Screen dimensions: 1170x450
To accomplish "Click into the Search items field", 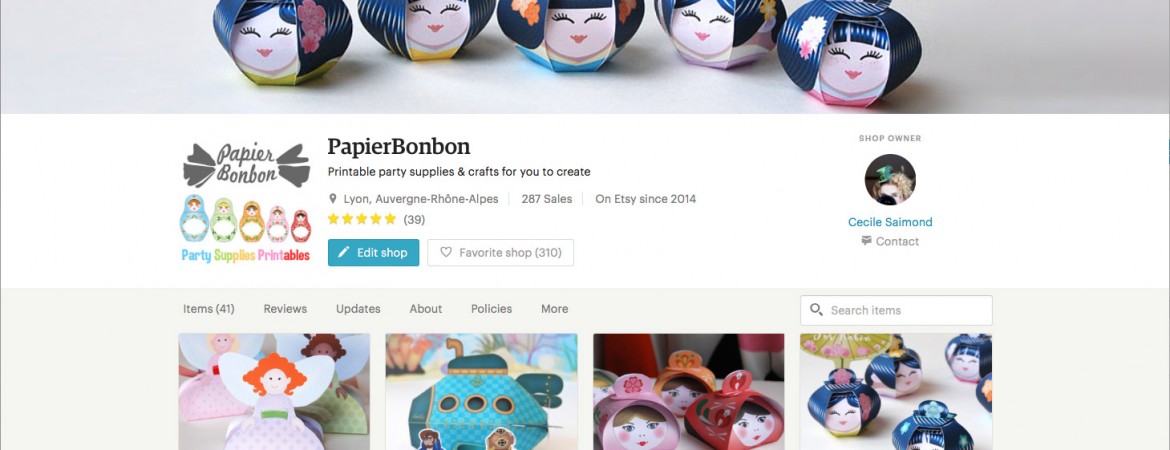I will pyautogui.click(x=905, y=310).
